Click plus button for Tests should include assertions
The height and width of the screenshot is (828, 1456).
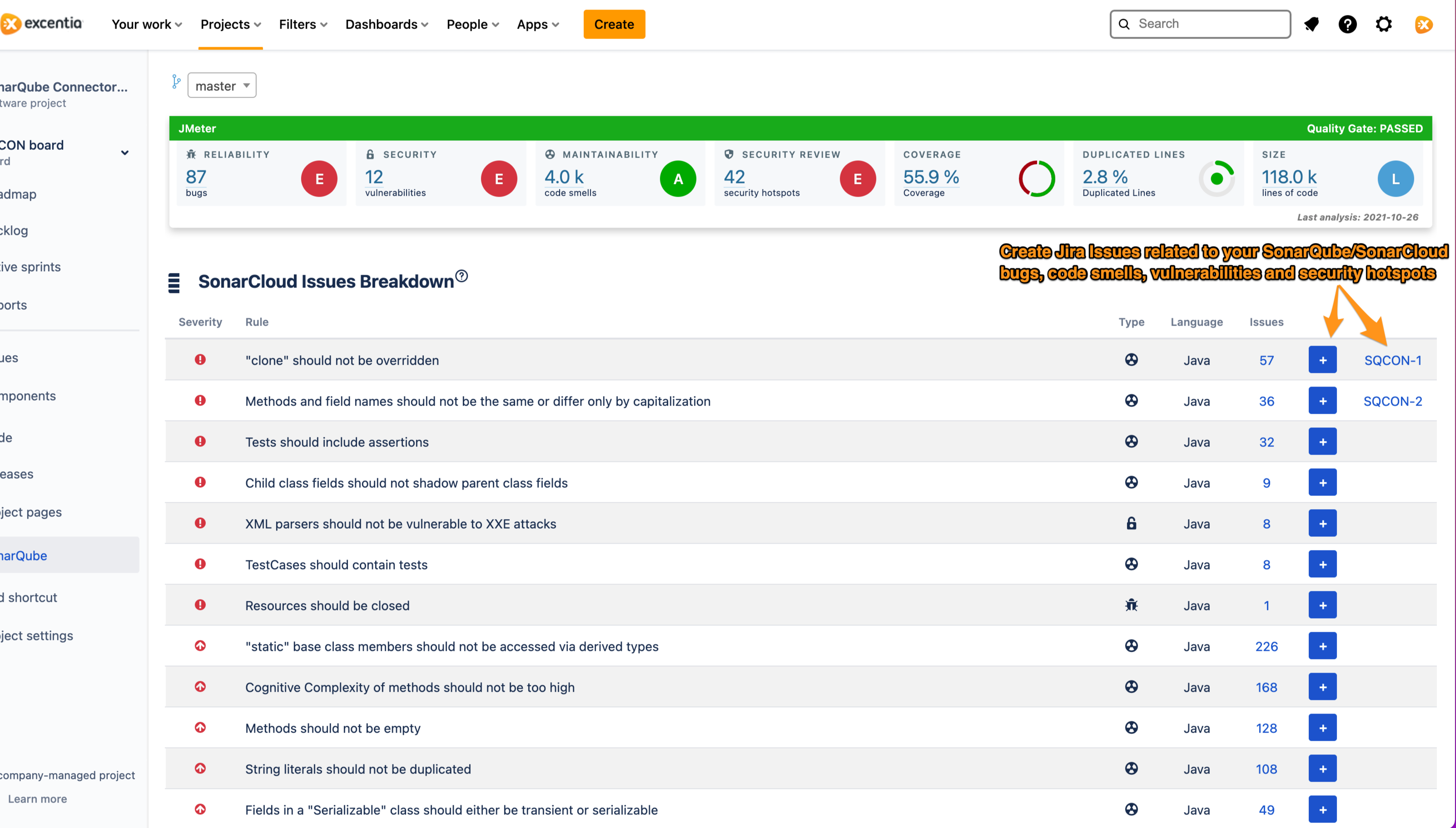point(1322,442)
